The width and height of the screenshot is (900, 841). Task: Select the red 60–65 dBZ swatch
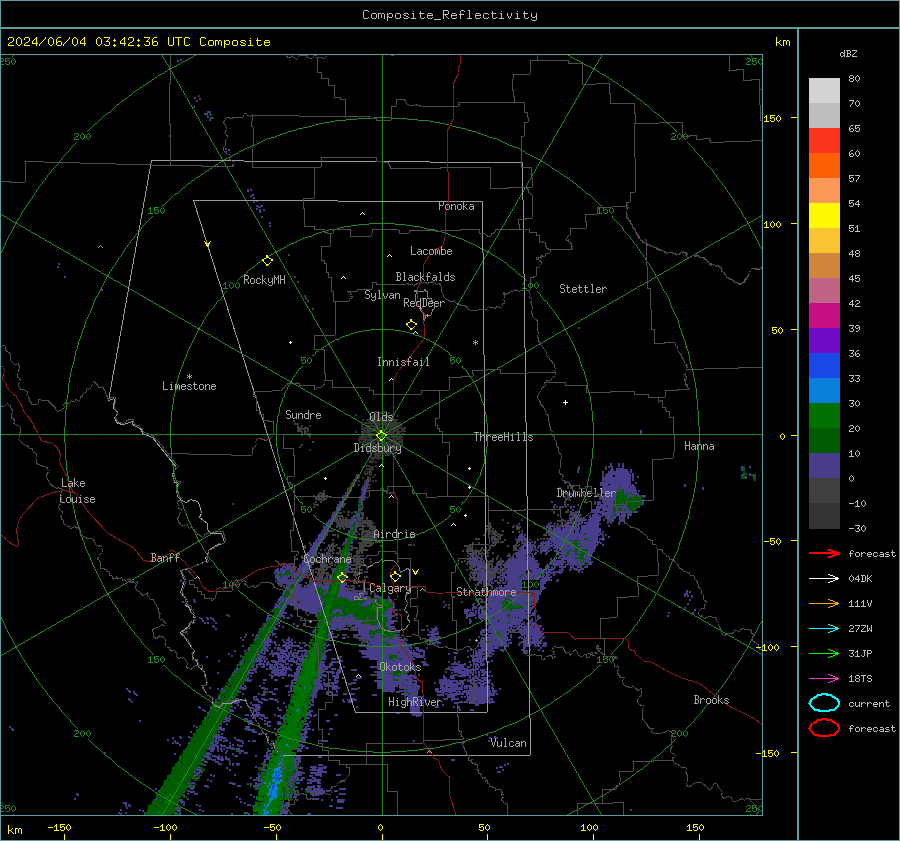824,141
